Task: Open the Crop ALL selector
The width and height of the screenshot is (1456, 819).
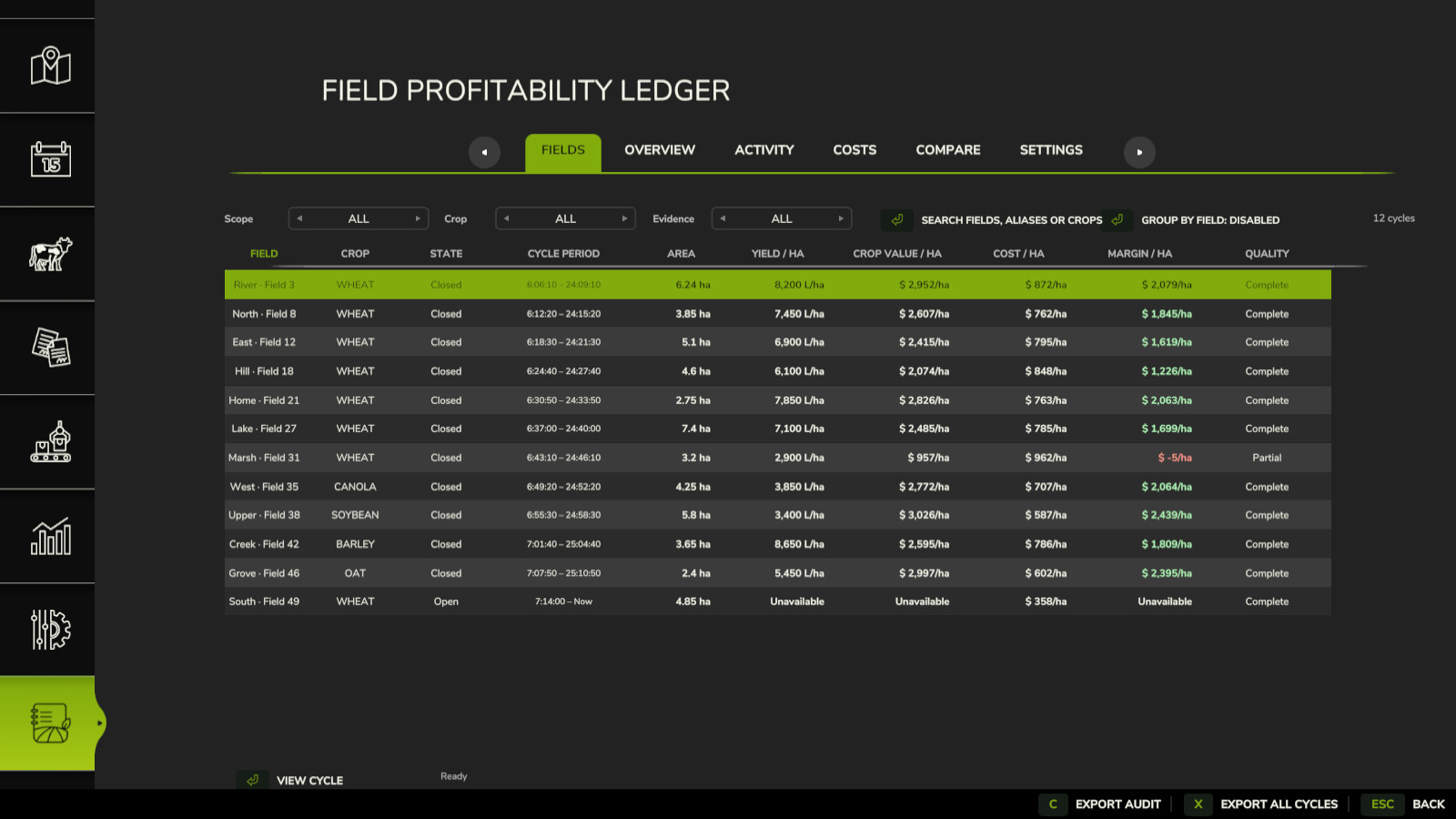Action: (x=565, y=218)
